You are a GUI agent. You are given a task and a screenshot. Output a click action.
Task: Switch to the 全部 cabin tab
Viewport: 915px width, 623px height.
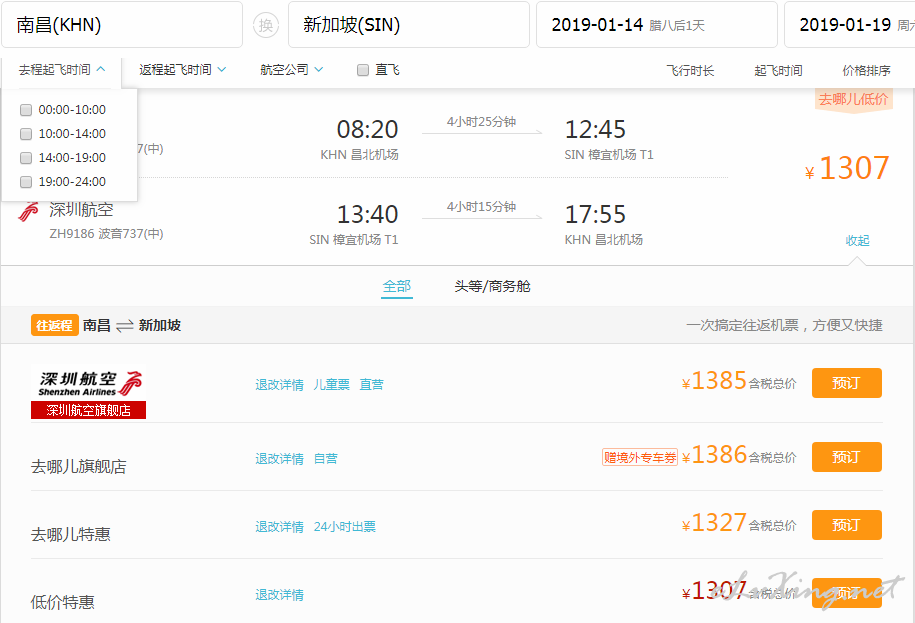(x=397, y=286)
